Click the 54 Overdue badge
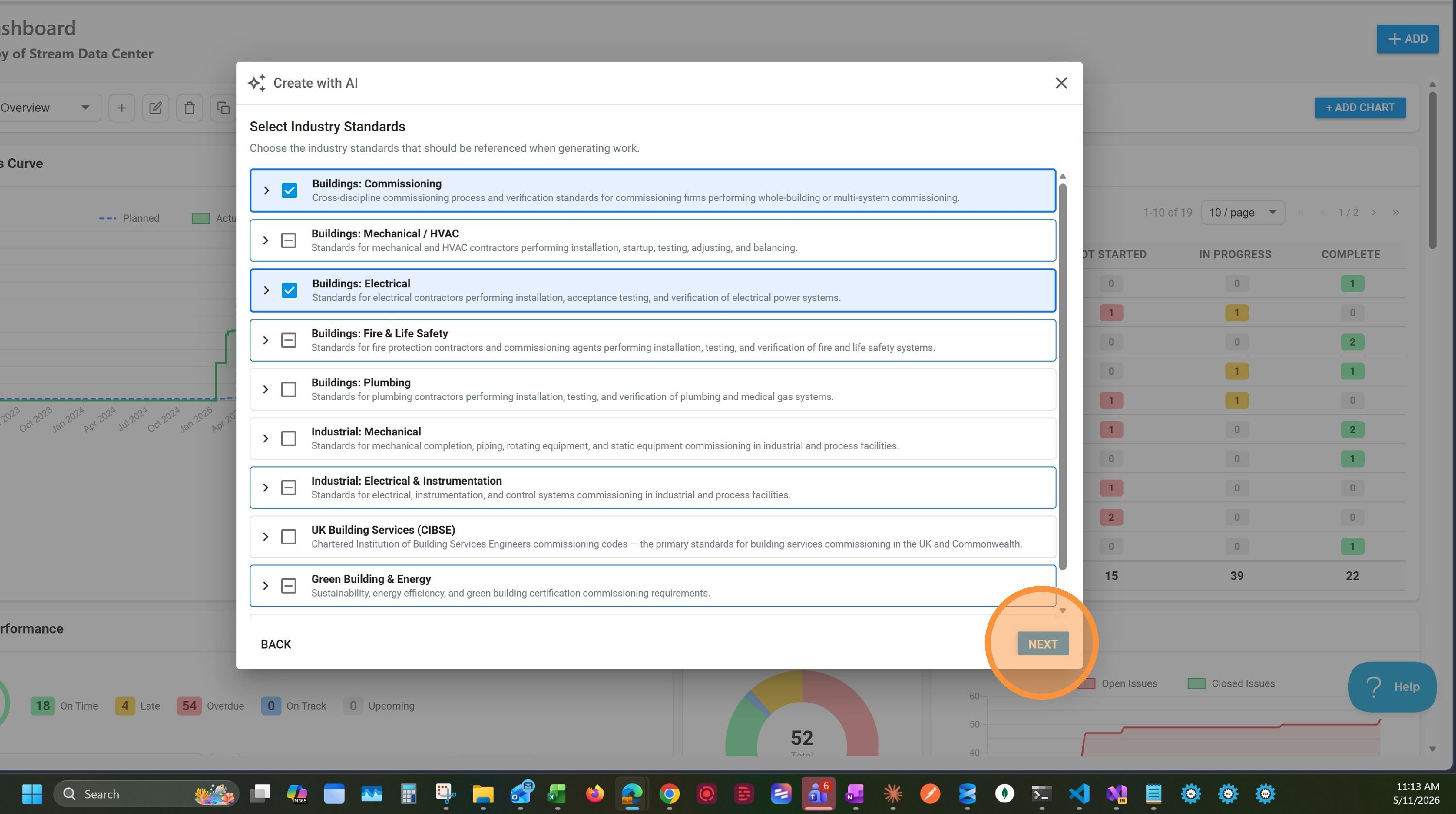The height and width of the screenshot is (814, 1456). tap(189, 706)
